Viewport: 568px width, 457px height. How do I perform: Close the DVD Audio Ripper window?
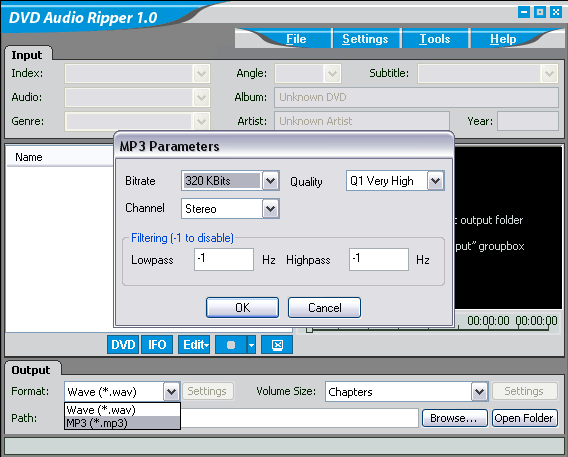pyautogui.click(x=556, y=12)
